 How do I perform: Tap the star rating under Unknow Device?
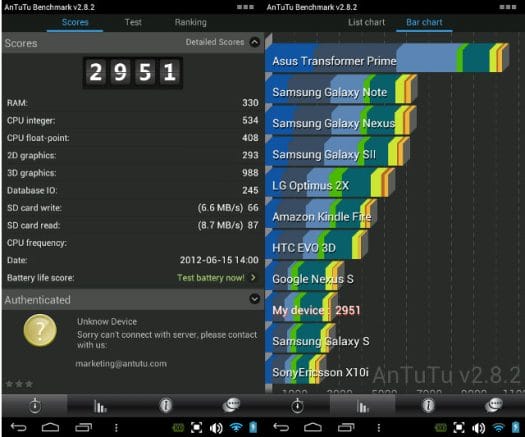(x=19, y=384)
